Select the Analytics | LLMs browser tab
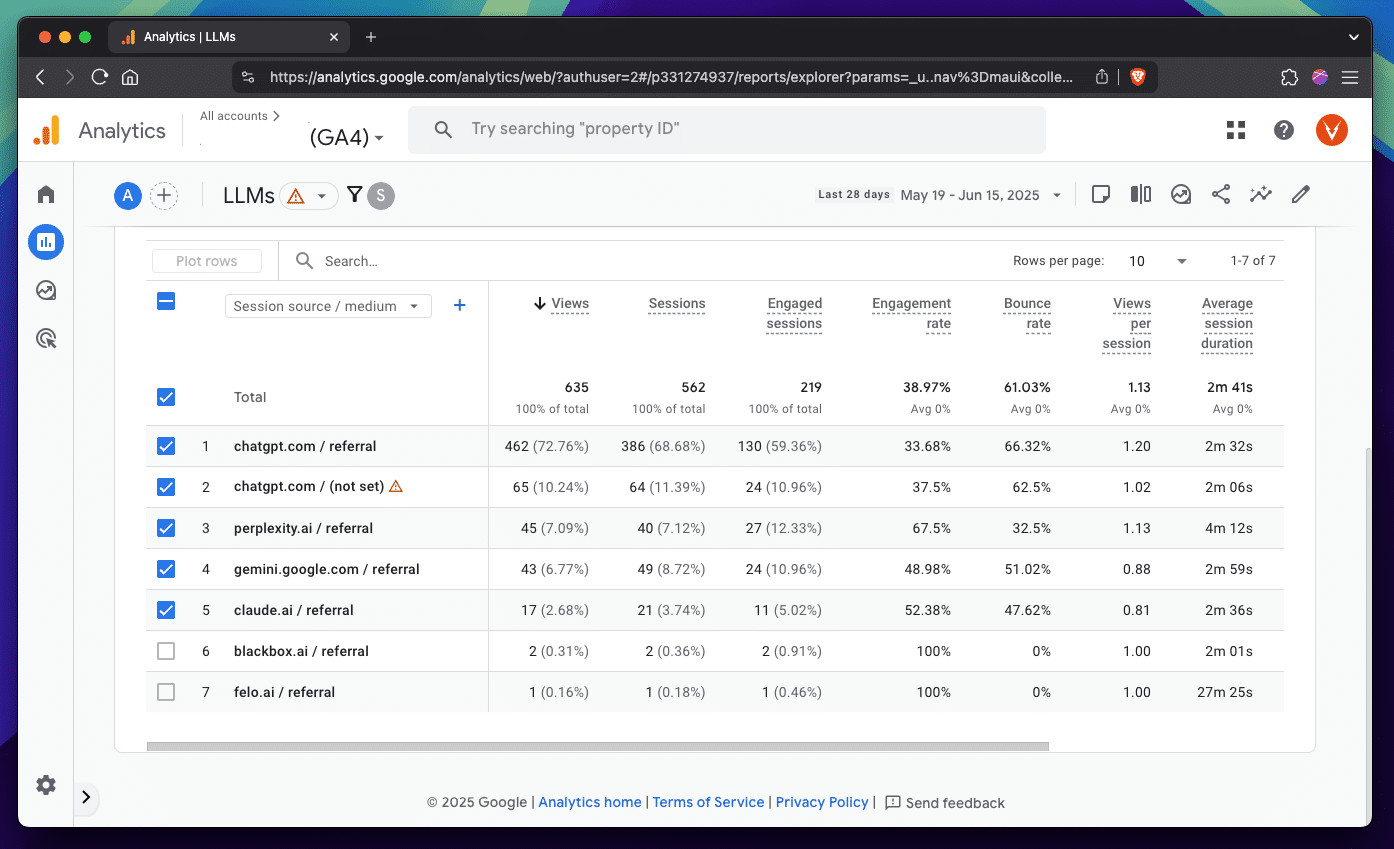 [228, 37]
